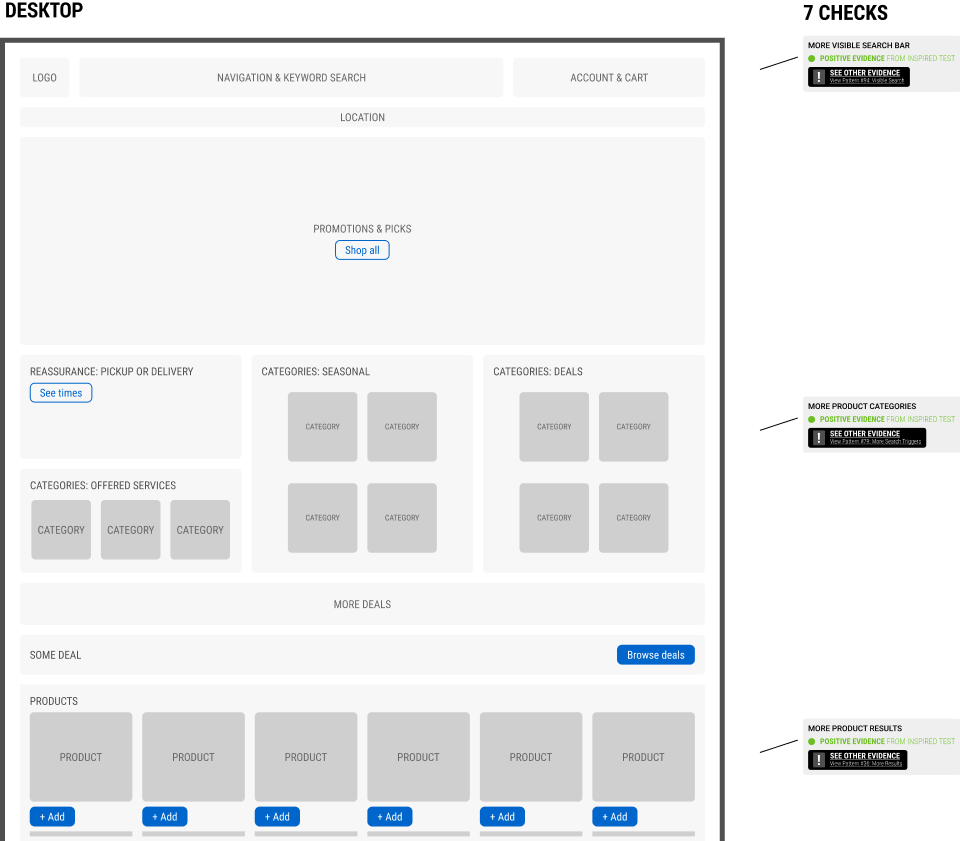
Task: Click green dot in More Product Results annotation
Action: point(812,741)
